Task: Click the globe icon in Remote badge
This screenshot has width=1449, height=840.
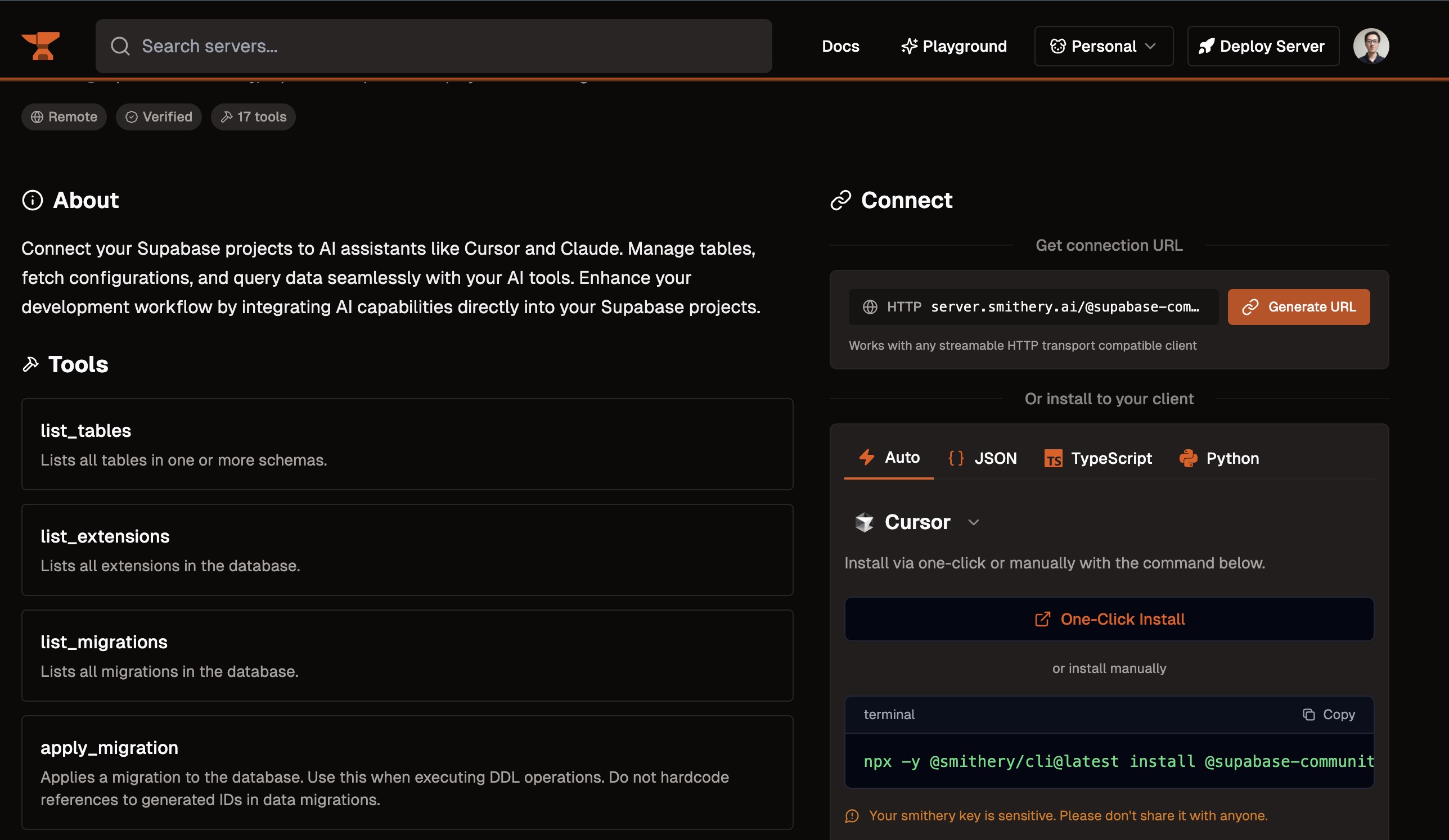Action: [x=37, y=117]
